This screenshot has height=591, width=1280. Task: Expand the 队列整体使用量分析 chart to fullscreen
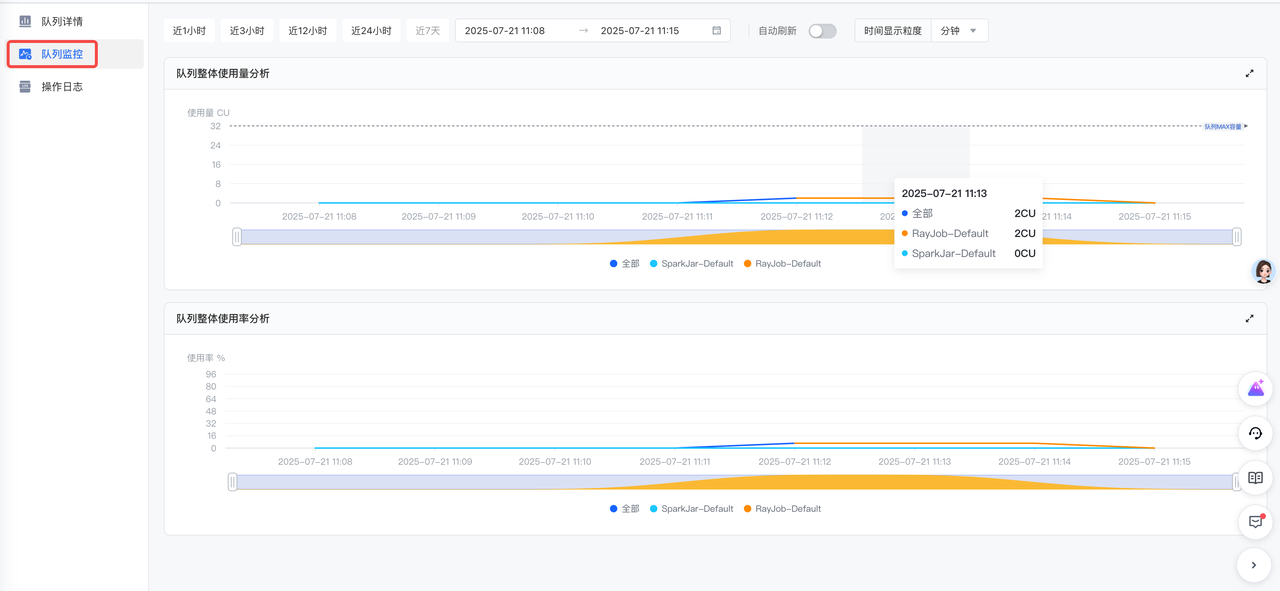(x=1249, y=74)
